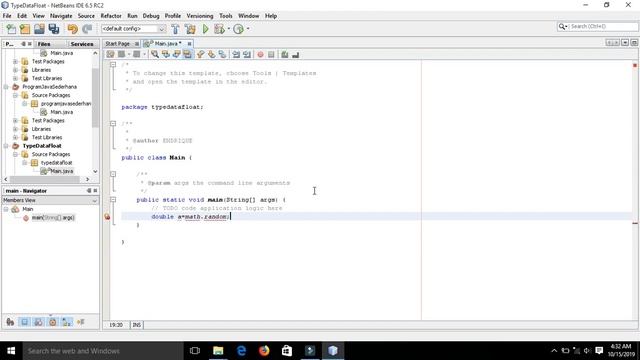Switch to the Services panel tab
Image resolution: width=640 pixels, height=360 pixels.
82,44
